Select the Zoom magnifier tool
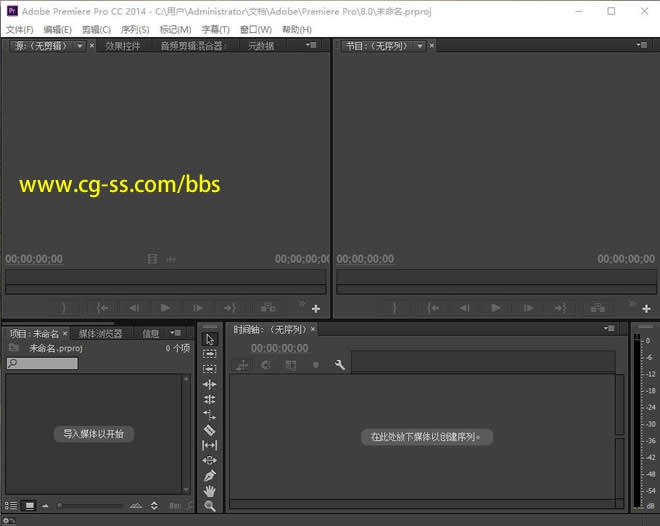Screen dimensions: 660x526 [x=210, y=507]
